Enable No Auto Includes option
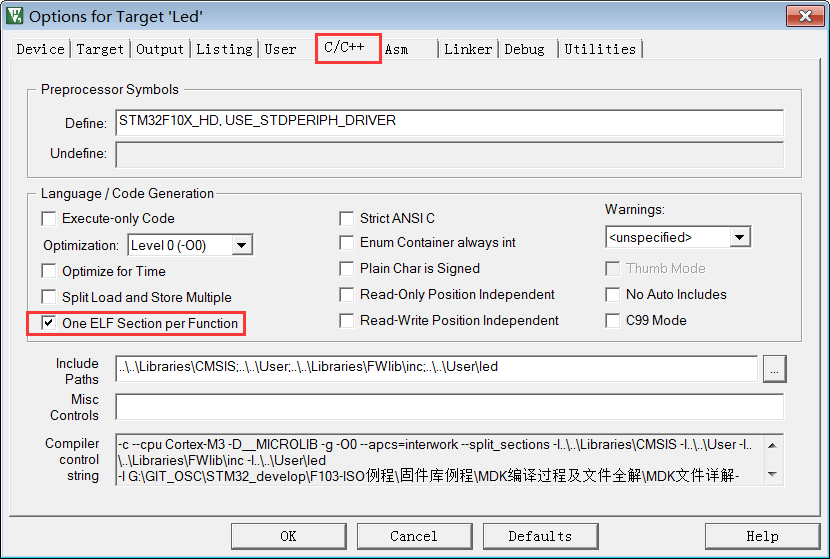The width and height of the screenshot is (830, 559). (612, 294)
